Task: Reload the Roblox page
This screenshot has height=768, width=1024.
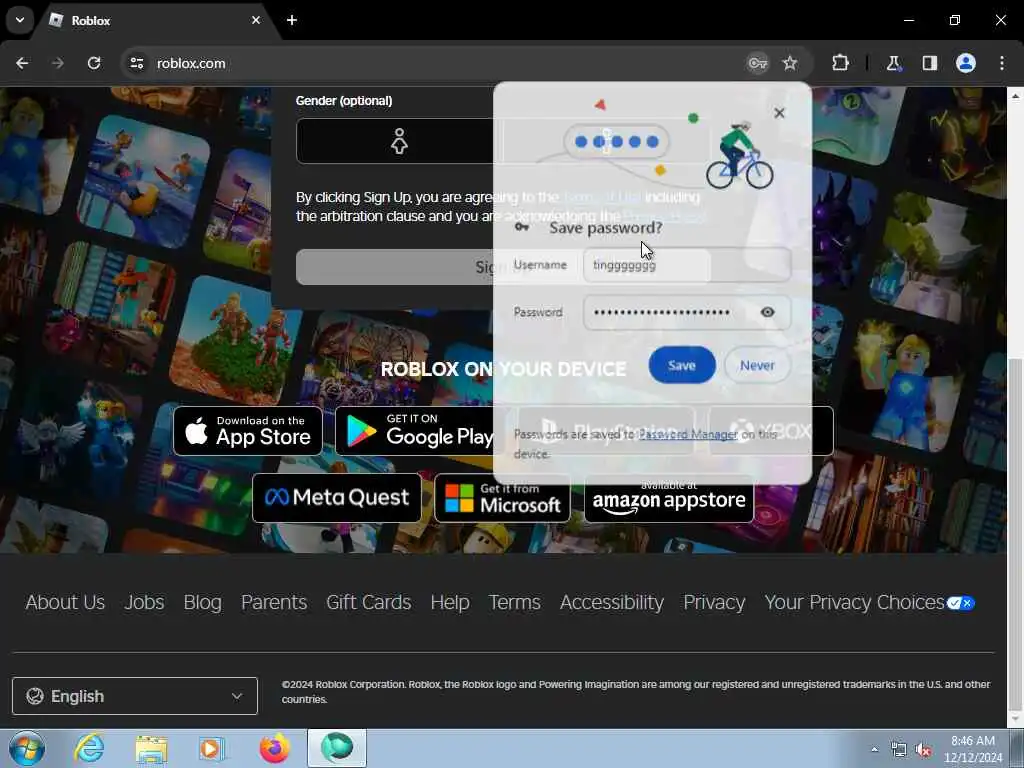Action: pyautogui.click(x=94, y=63)
